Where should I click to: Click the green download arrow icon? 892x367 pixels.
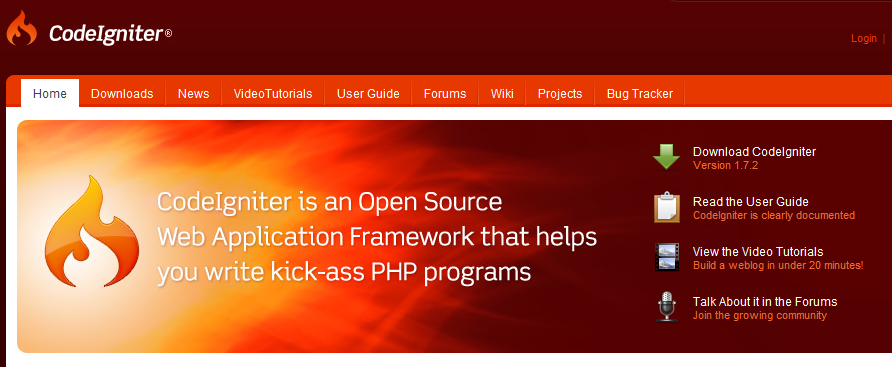point(666,157)
